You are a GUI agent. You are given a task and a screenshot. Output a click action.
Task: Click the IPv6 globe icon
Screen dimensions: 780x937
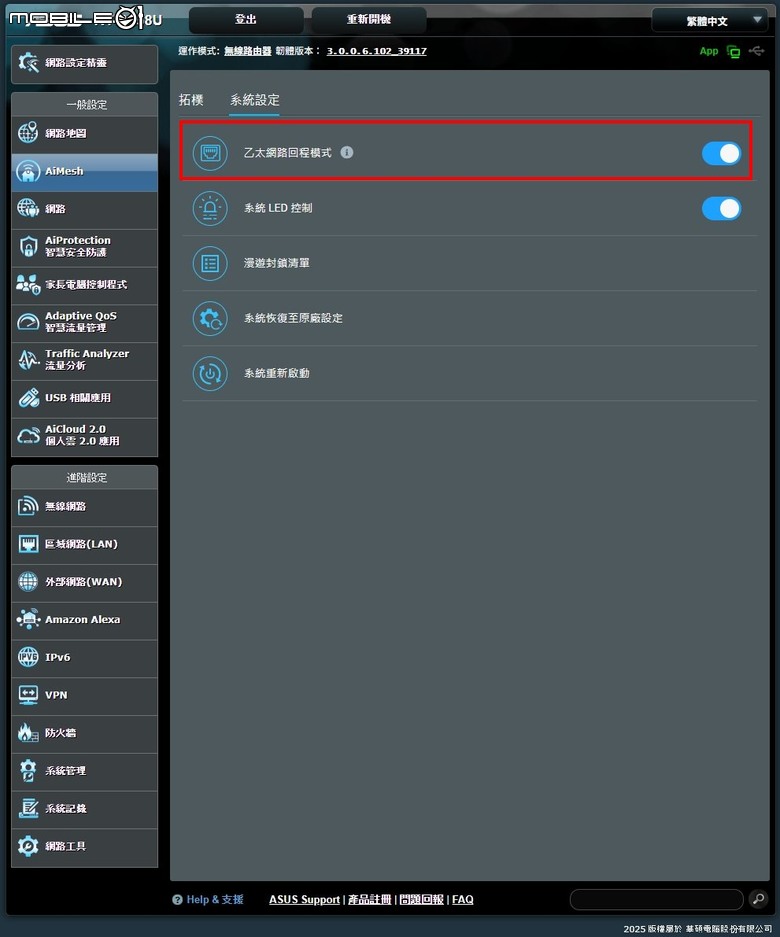pos(28,657)
